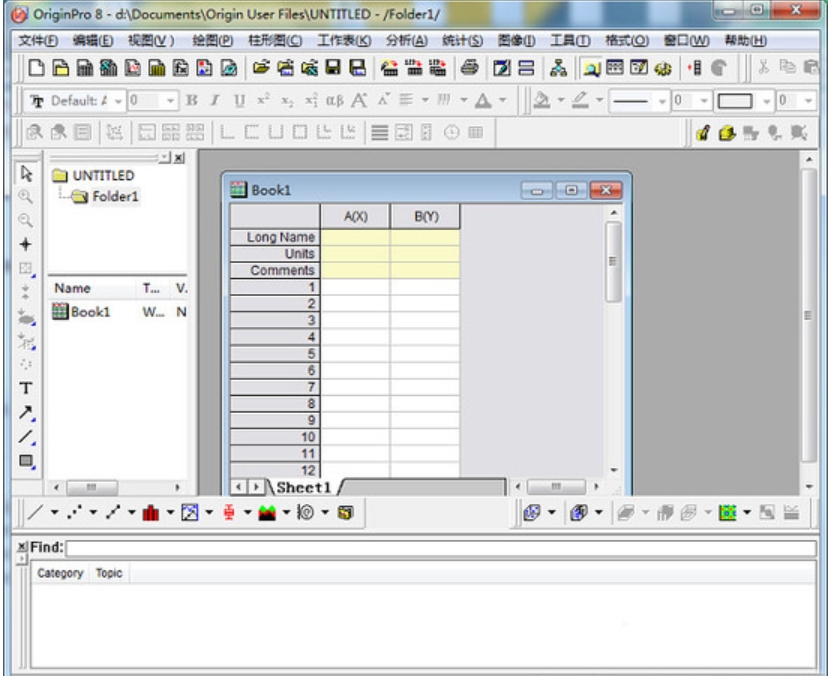The width and height of the screenshot is (828, 676).
Task: Click the scissors Cut icon
Action: coord(764,67)
